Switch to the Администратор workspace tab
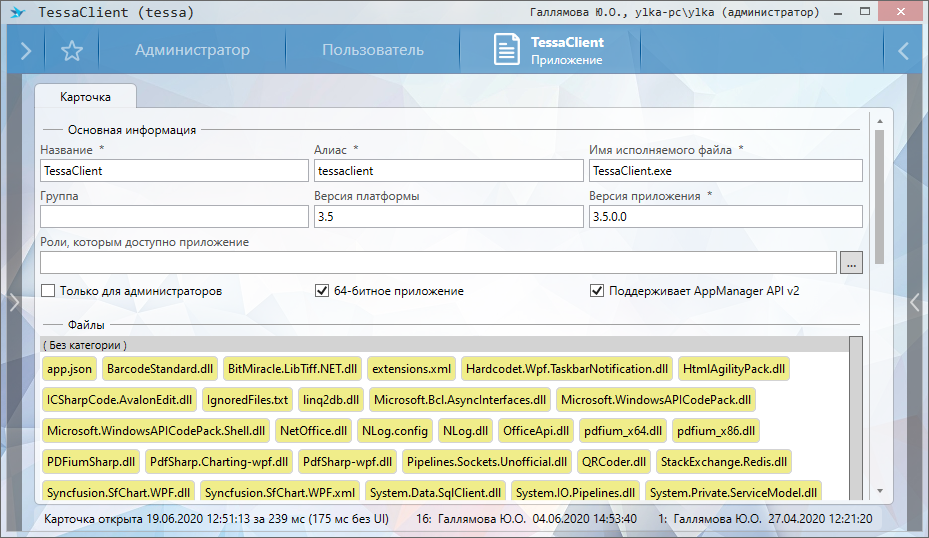Viewport: 929px width, 538px height. pos(192,50)
